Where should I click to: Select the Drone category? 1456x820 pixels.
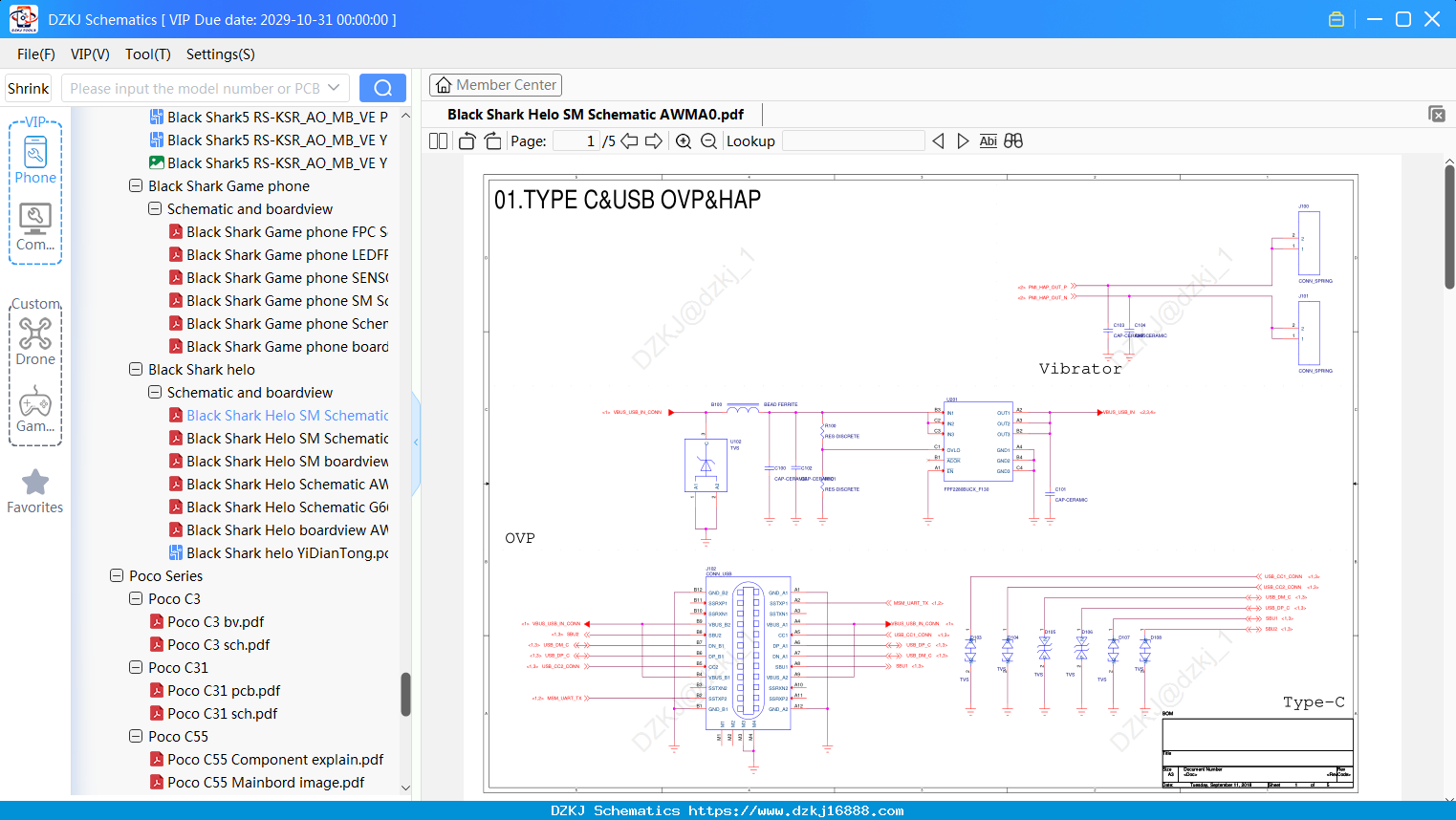point(35,341)
